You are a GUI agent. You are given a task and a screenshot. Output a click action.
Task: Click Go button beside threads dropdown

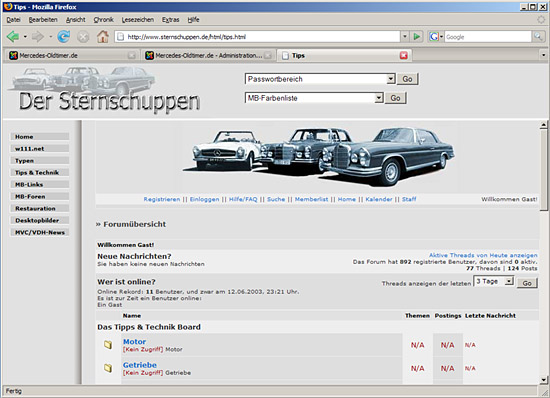click(x=527, y=283)
